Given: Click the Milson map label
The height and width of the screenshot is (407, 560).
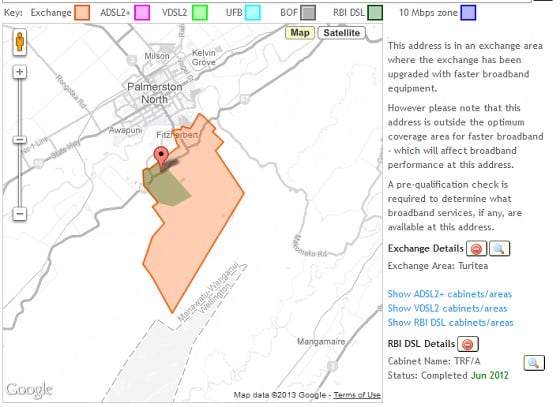Looking at the screenshot, I should tap(157, 56).
